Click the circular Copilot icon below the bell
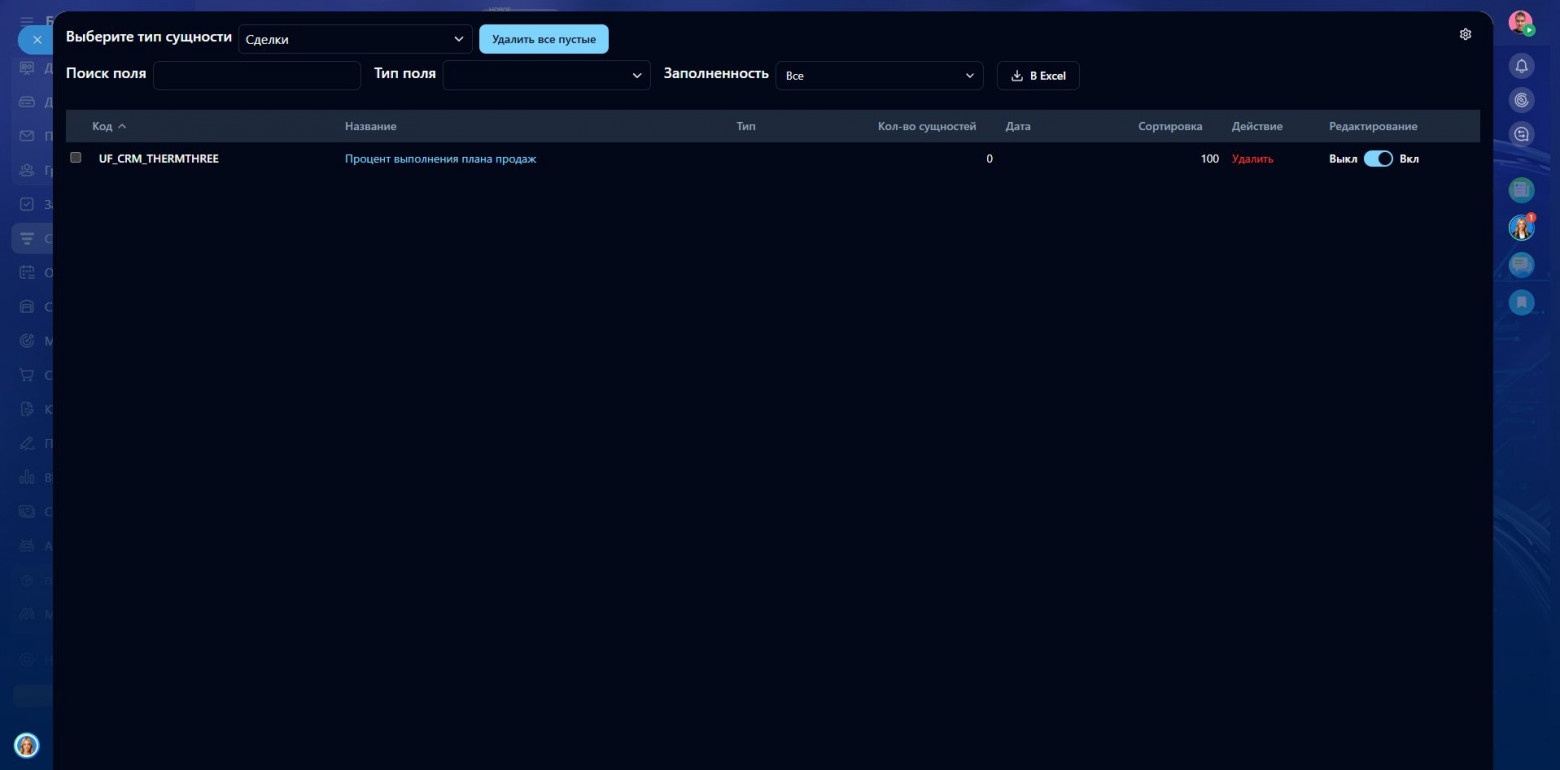 pyautogui.click(x=1521, y=100)
